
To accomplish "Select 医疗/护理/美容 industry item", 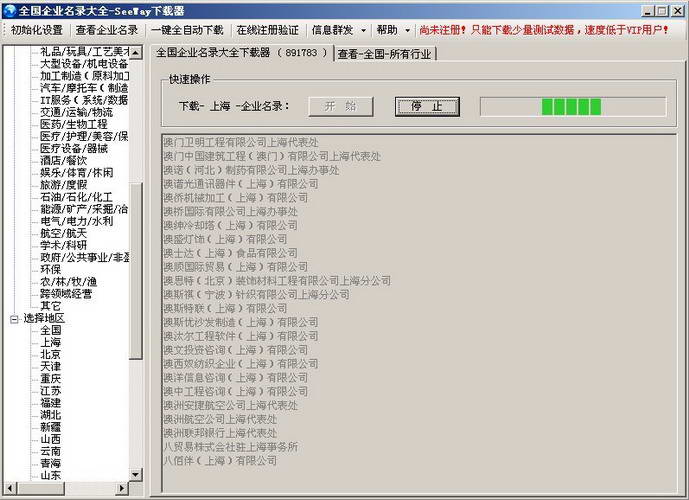I will (85, 136).
